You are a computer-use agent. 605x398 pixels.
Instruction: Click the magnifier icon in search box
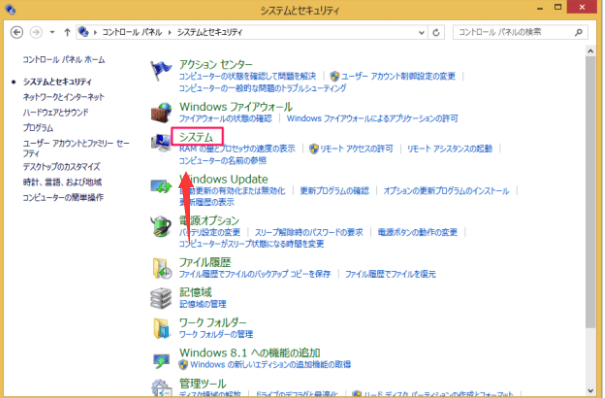tap(578, 32)
